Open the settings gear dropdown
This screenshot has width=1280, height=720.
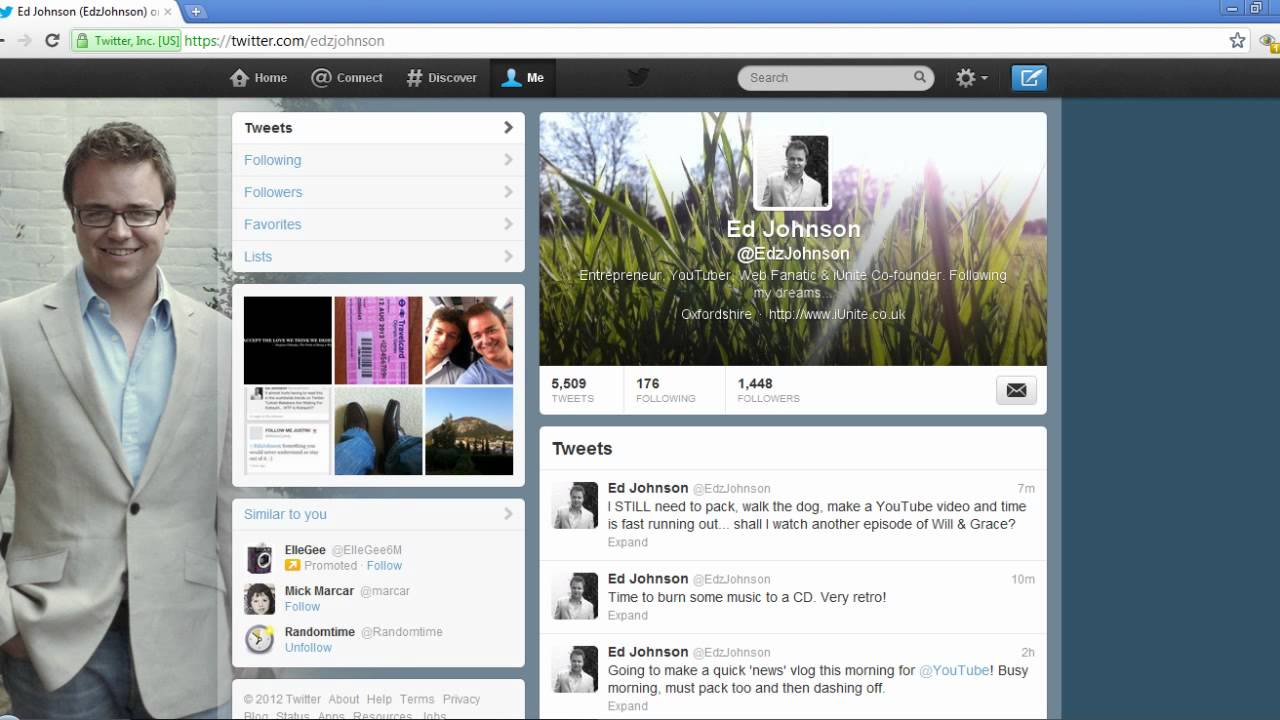pyautogui.click(x=971, y=78)
